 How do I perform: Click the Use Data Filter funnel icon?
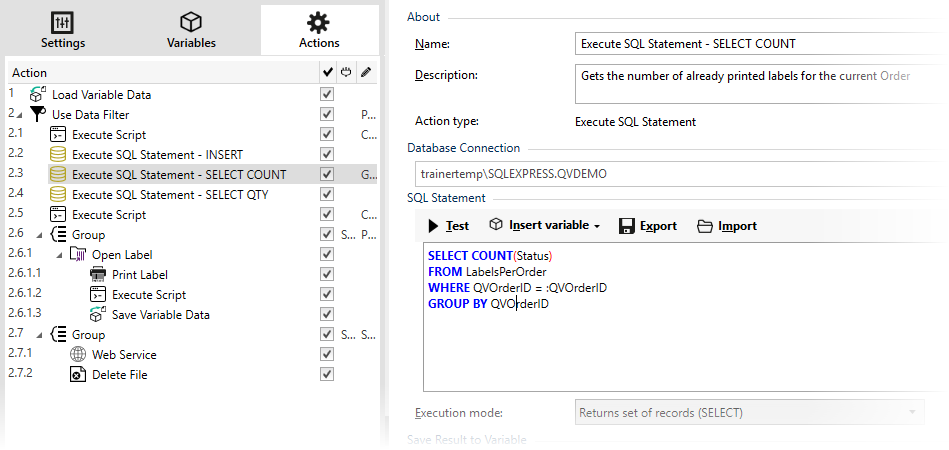click(x=38, y=115)
